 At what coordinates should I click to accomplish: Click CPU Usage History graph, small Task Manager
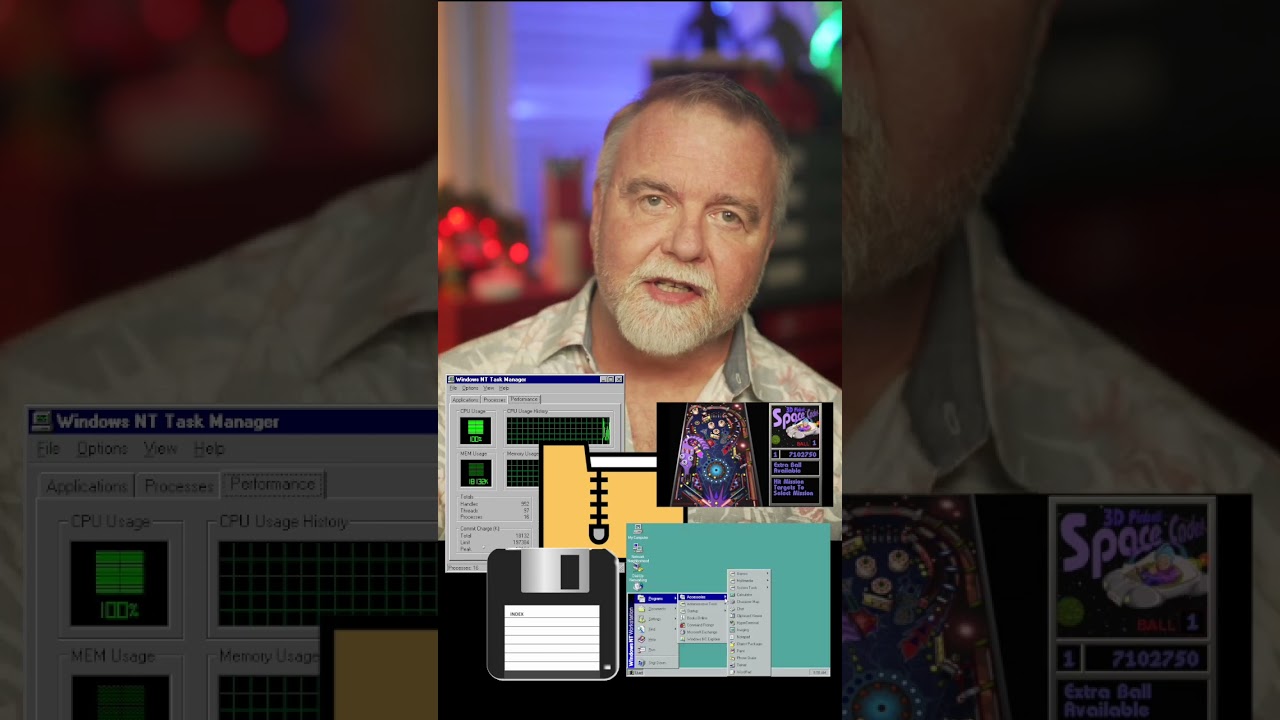558,430
